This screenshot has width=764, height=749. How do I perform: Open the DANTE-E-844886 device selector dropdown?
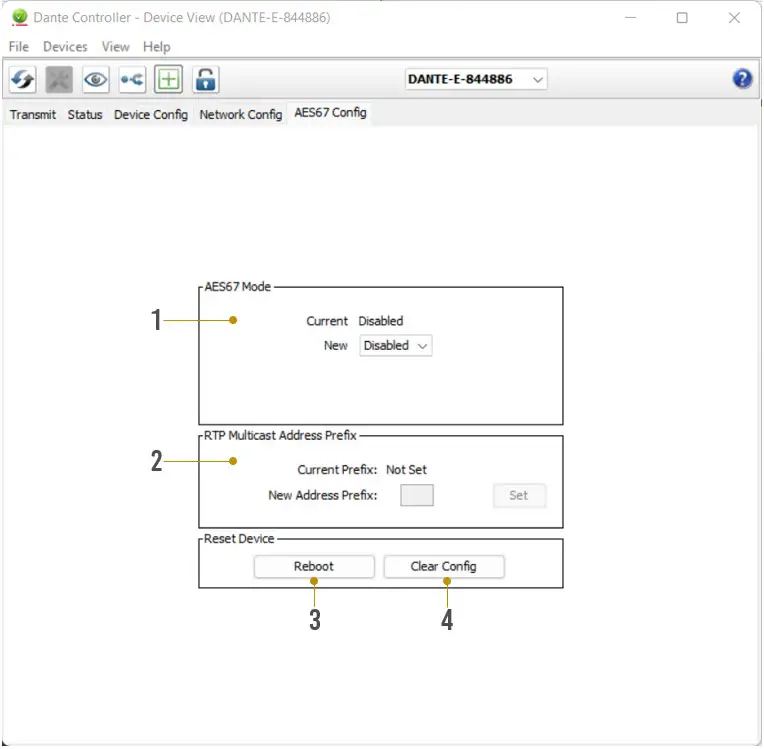pos(476,79)
